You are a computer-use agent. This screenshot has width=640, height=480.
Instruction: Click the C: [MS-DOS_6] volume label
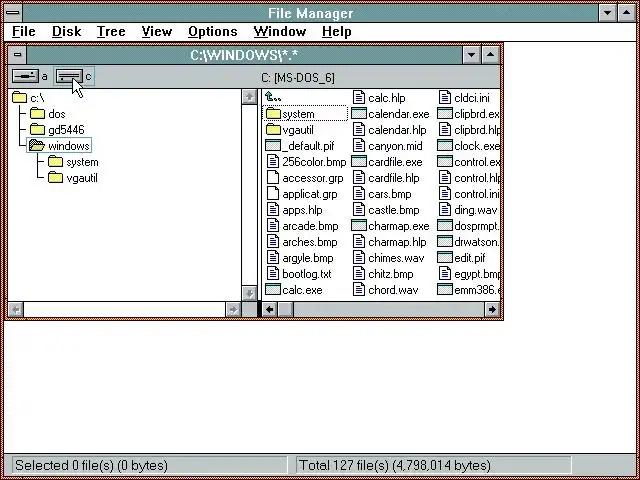pos(298,78)
